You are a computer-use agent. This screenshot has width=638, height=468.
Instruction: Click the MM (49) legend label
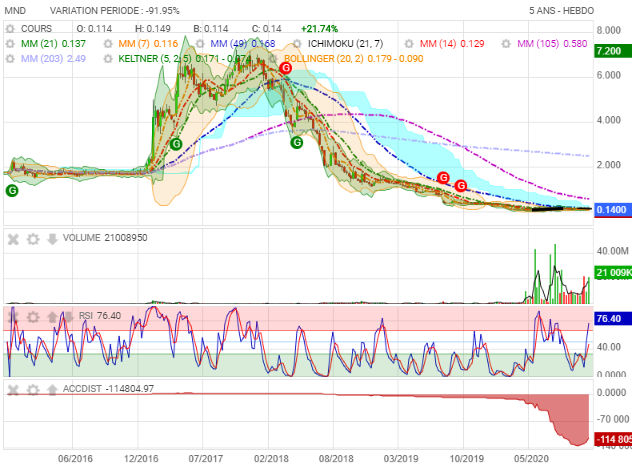coord(228,45)
